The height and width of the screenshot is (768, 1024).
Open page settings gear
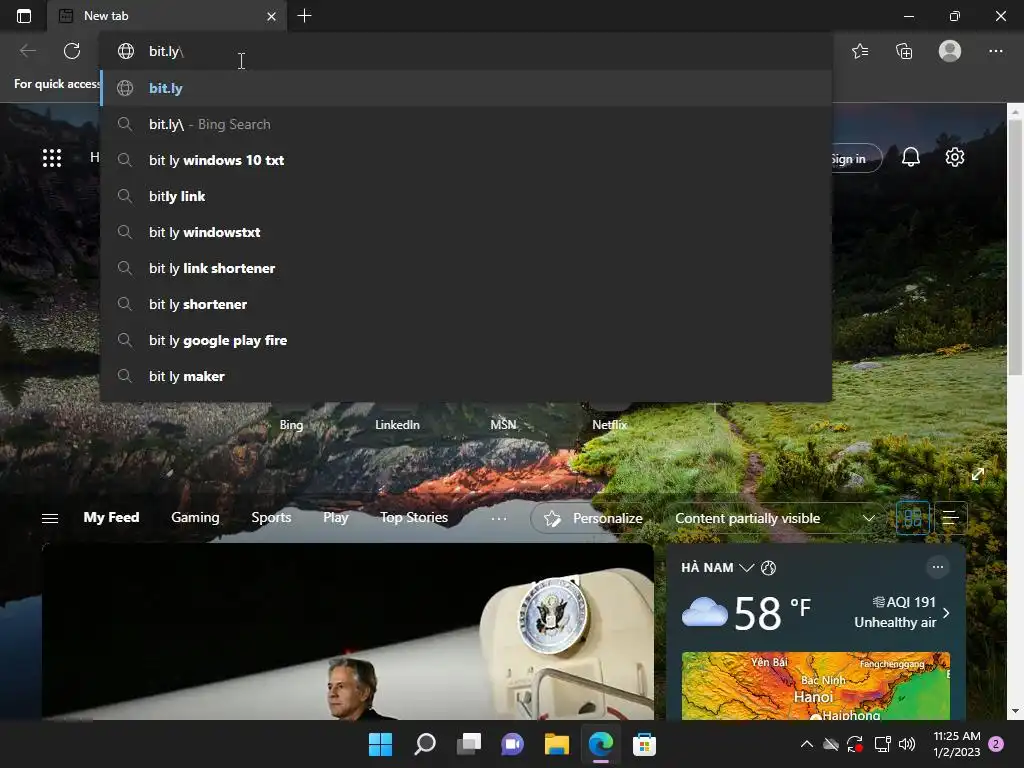[x=955, y=157]
